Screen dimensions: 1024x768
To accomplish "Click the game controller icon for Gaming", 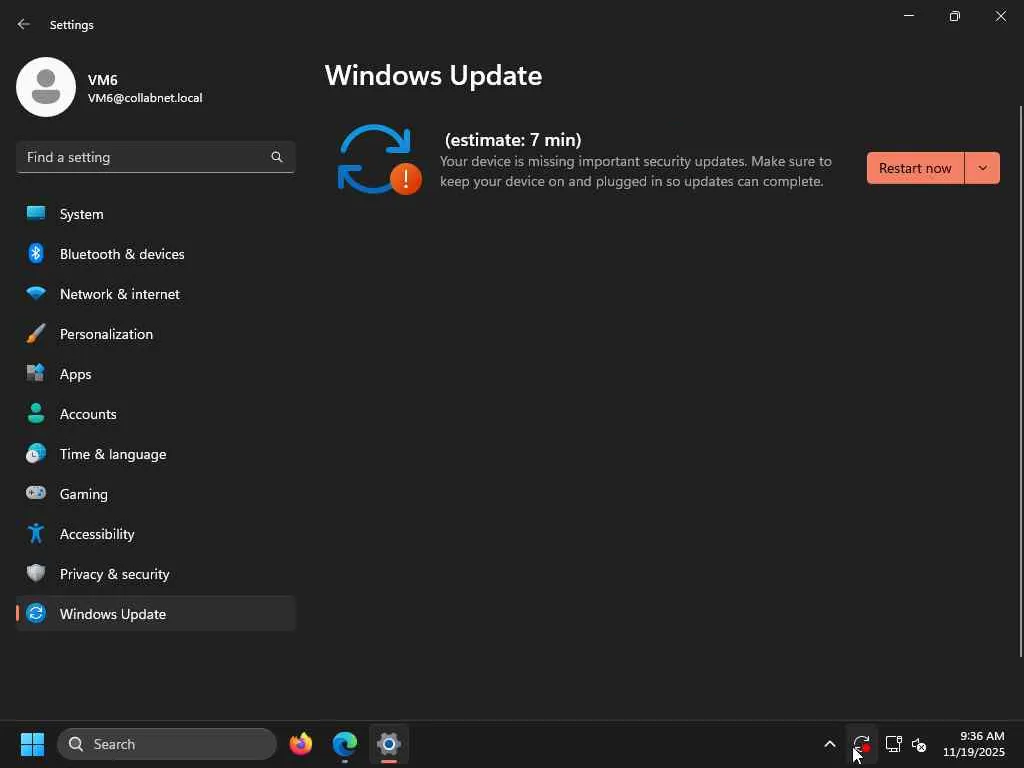I will tap(36, 493).
